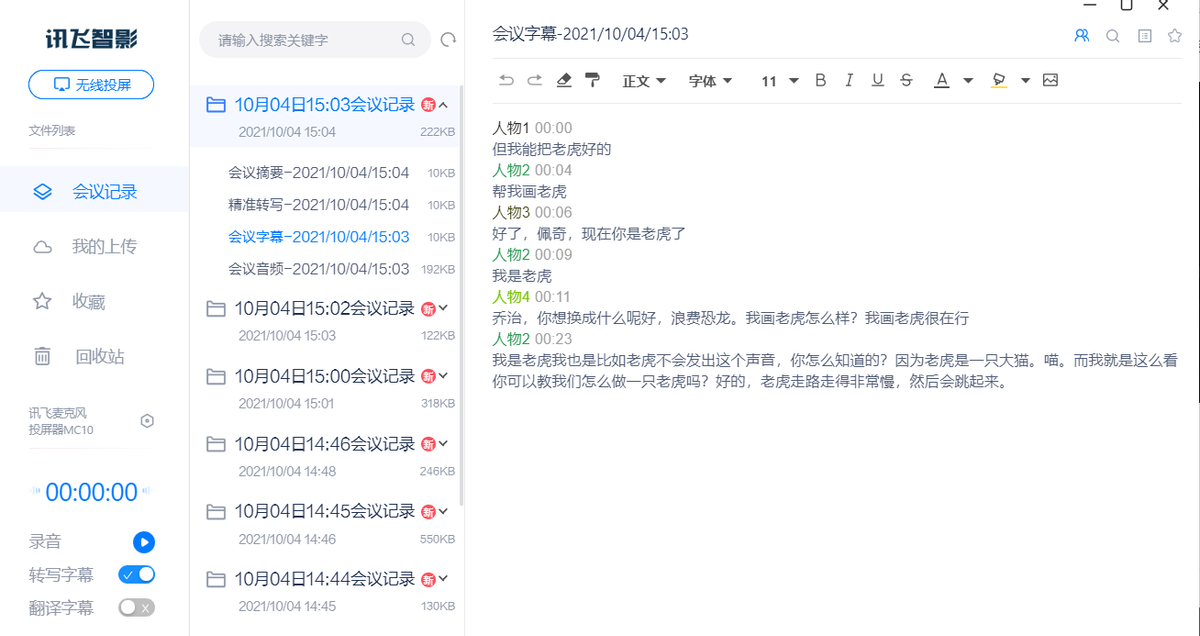This screenshot has width=1200, height=636.
Task: Click the transcript line 帮我画老虎
Action: pyautogui.click(x=530, y=191)
